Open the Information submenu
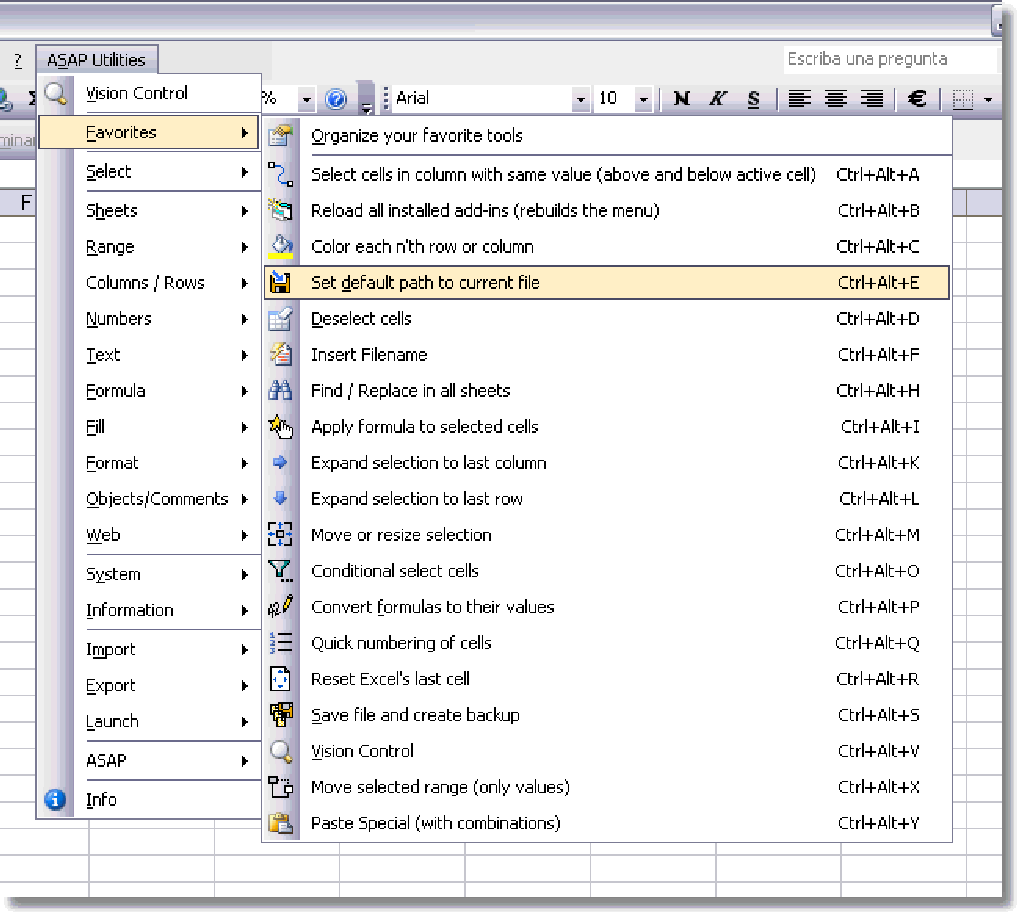Screen dimensions: 1020x915 click(x=150, y=611)
